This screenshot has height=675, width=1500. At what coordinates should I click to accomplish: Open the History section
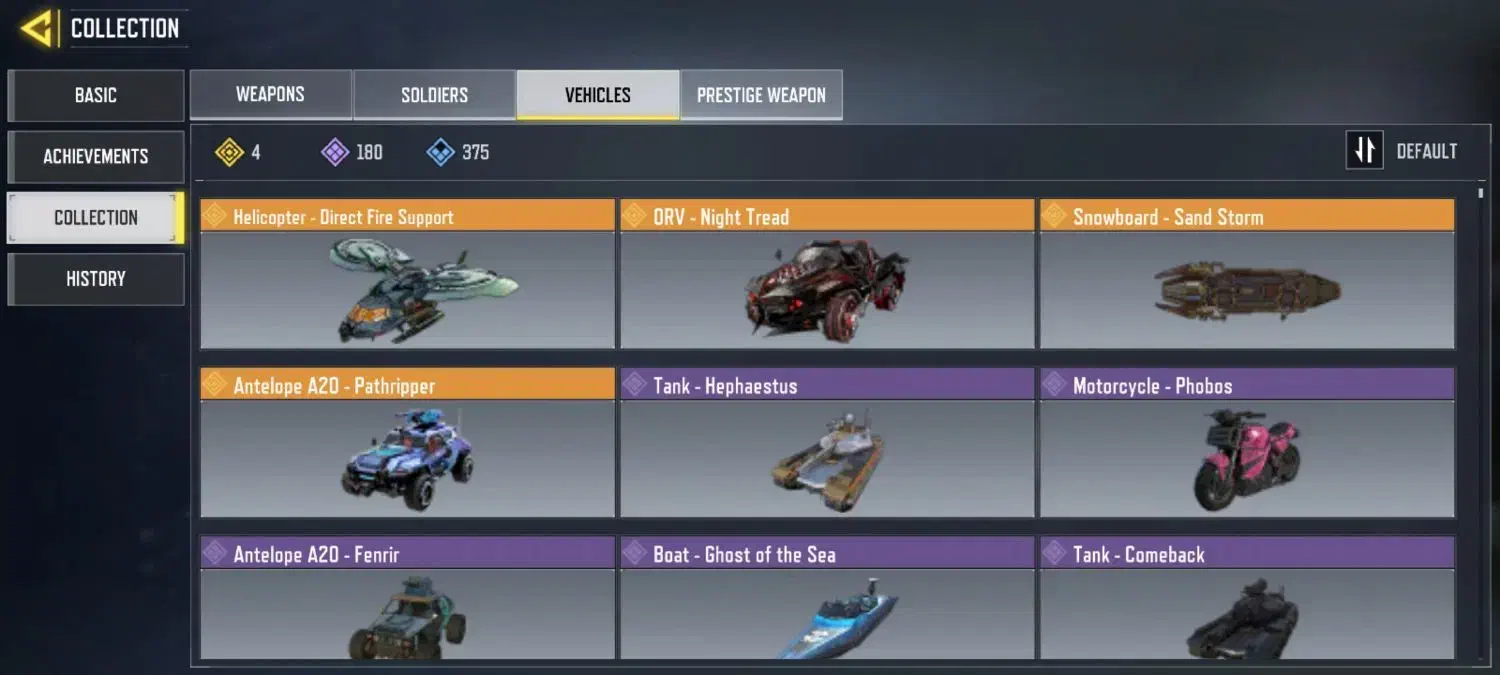[96, 278]
